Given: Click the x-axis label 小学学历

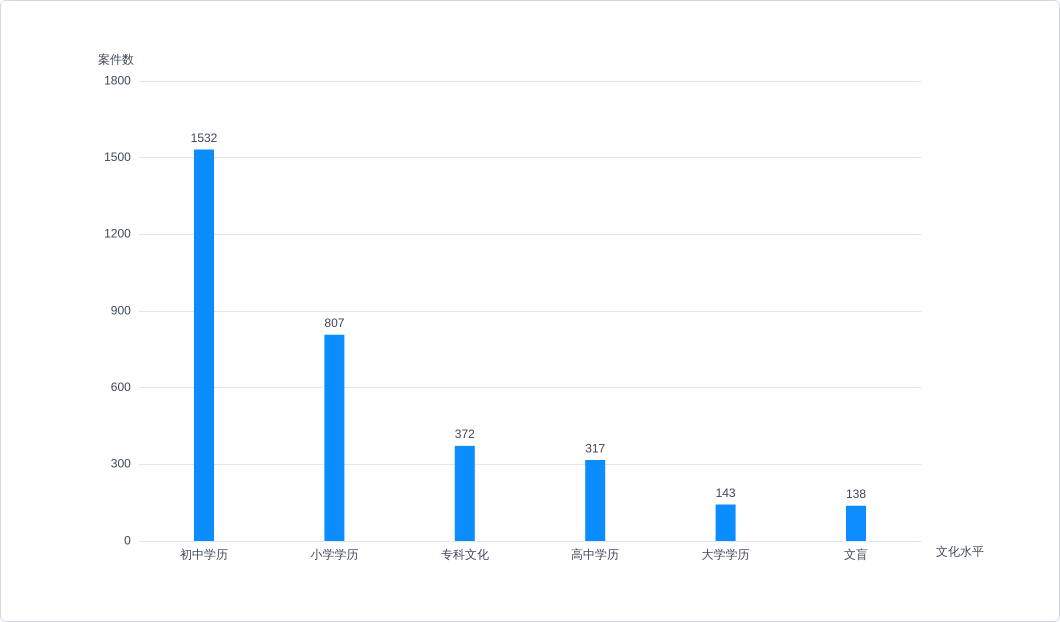Looking at the screenshot, I should [x=335, y=554].
